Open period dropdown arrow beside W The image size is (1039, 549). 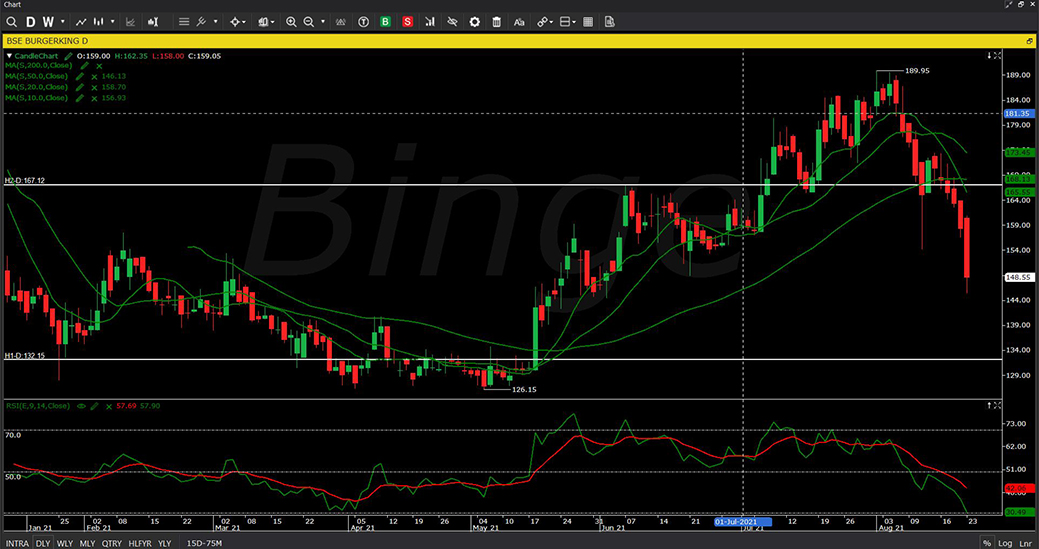point(63,22)
